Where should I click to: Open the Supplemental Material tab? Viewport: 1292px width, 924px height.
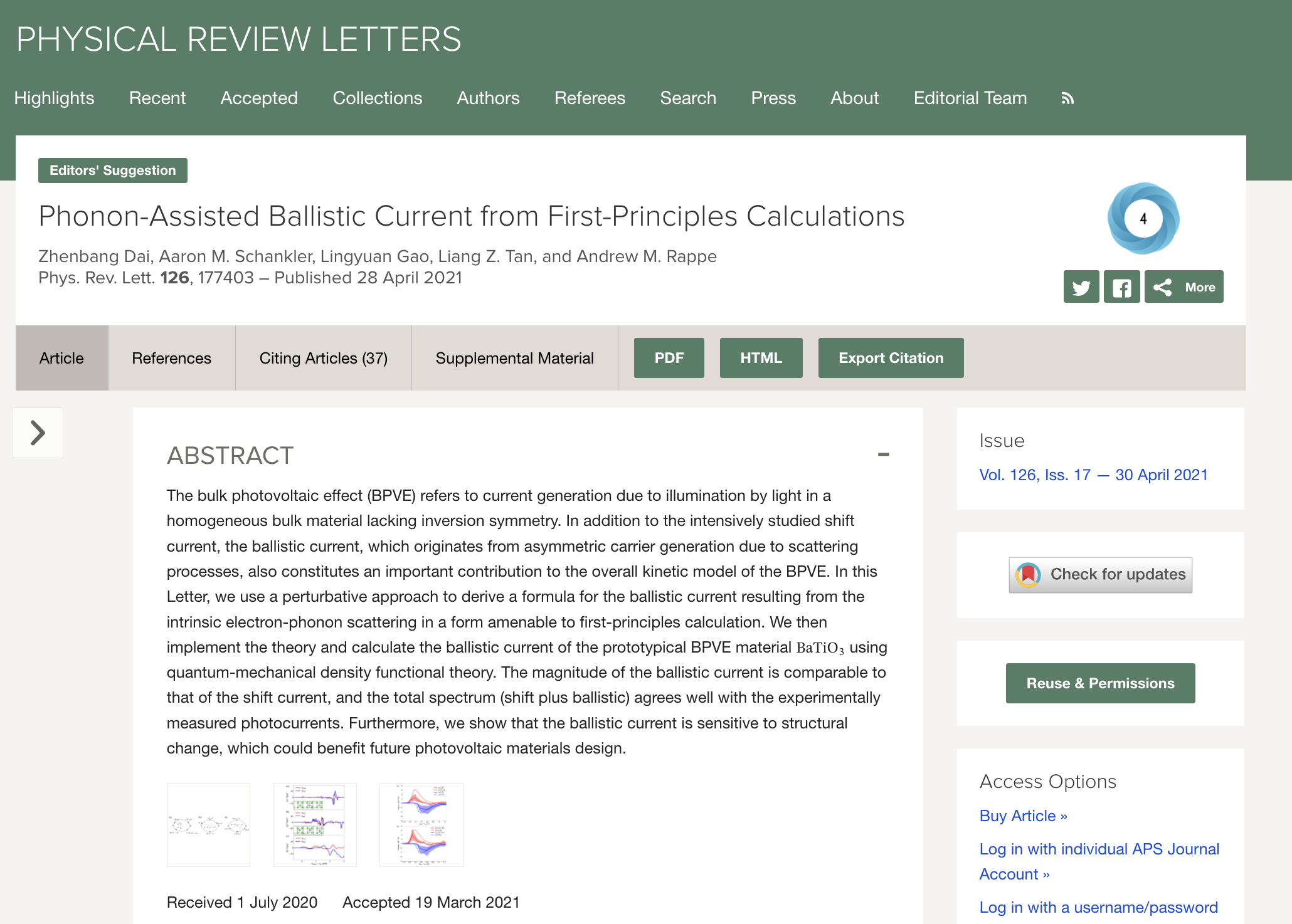(x=514, y=358)
